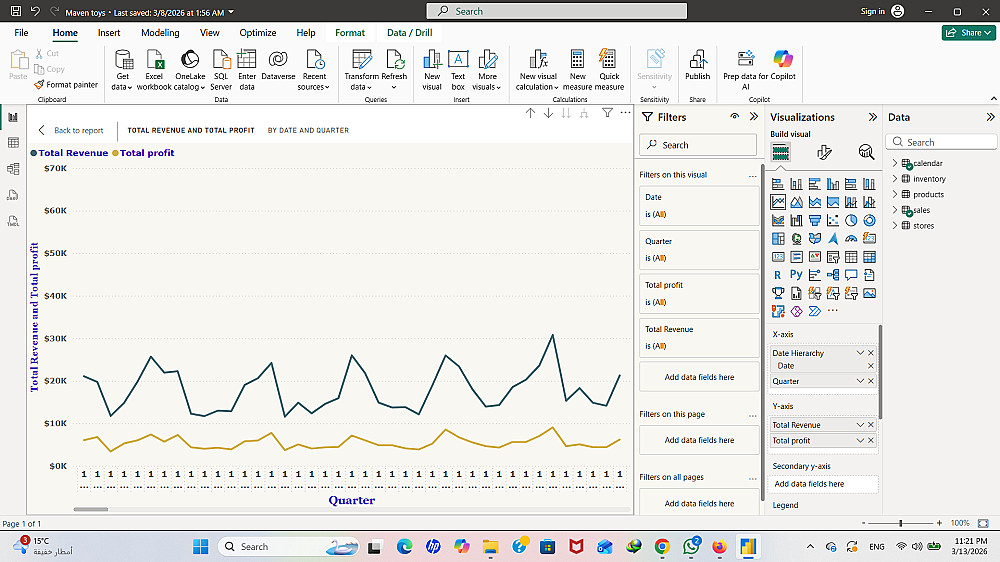Open the Modeling ribbon tab
Screen dimensions: 1000x562
tap(160, 33)
